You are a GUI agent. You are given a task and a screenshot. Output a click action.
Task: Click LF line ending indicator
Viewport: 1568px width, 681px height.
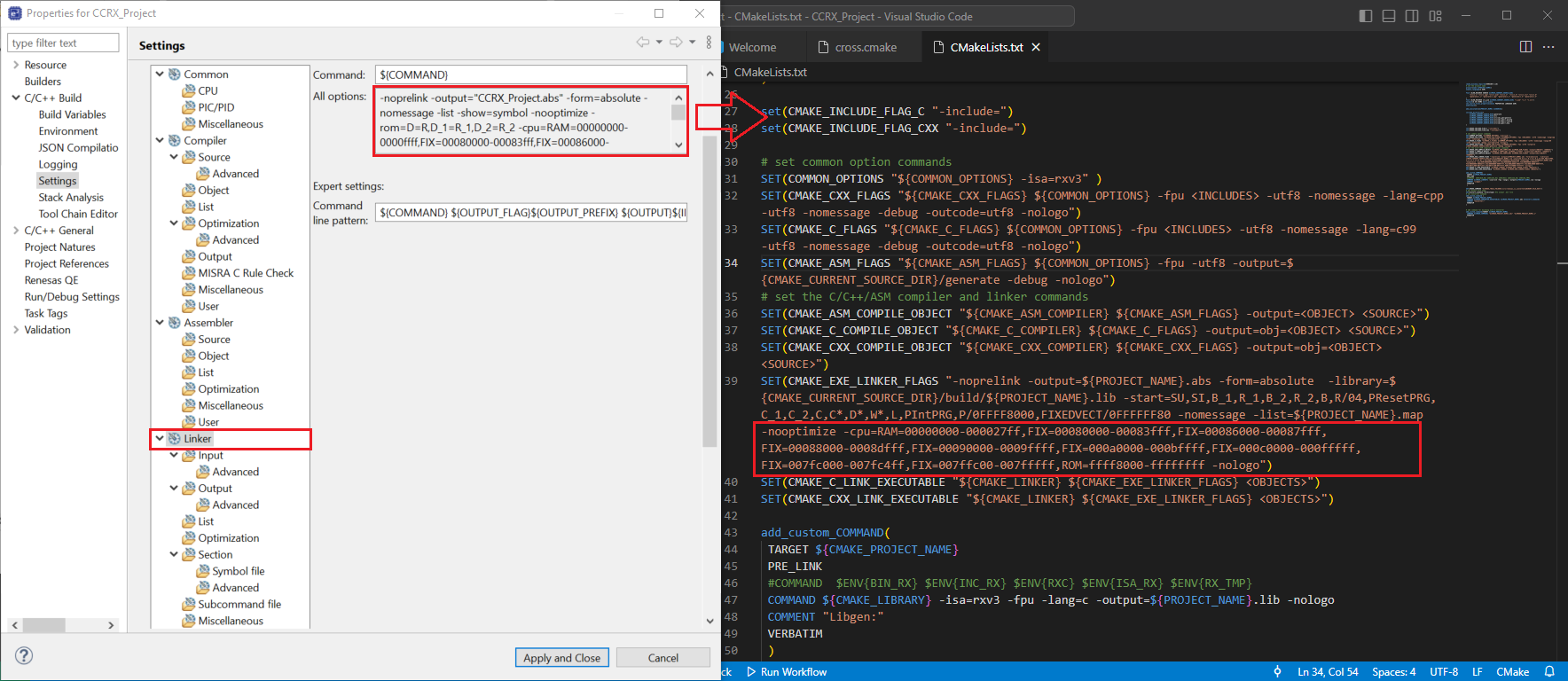1478,671
